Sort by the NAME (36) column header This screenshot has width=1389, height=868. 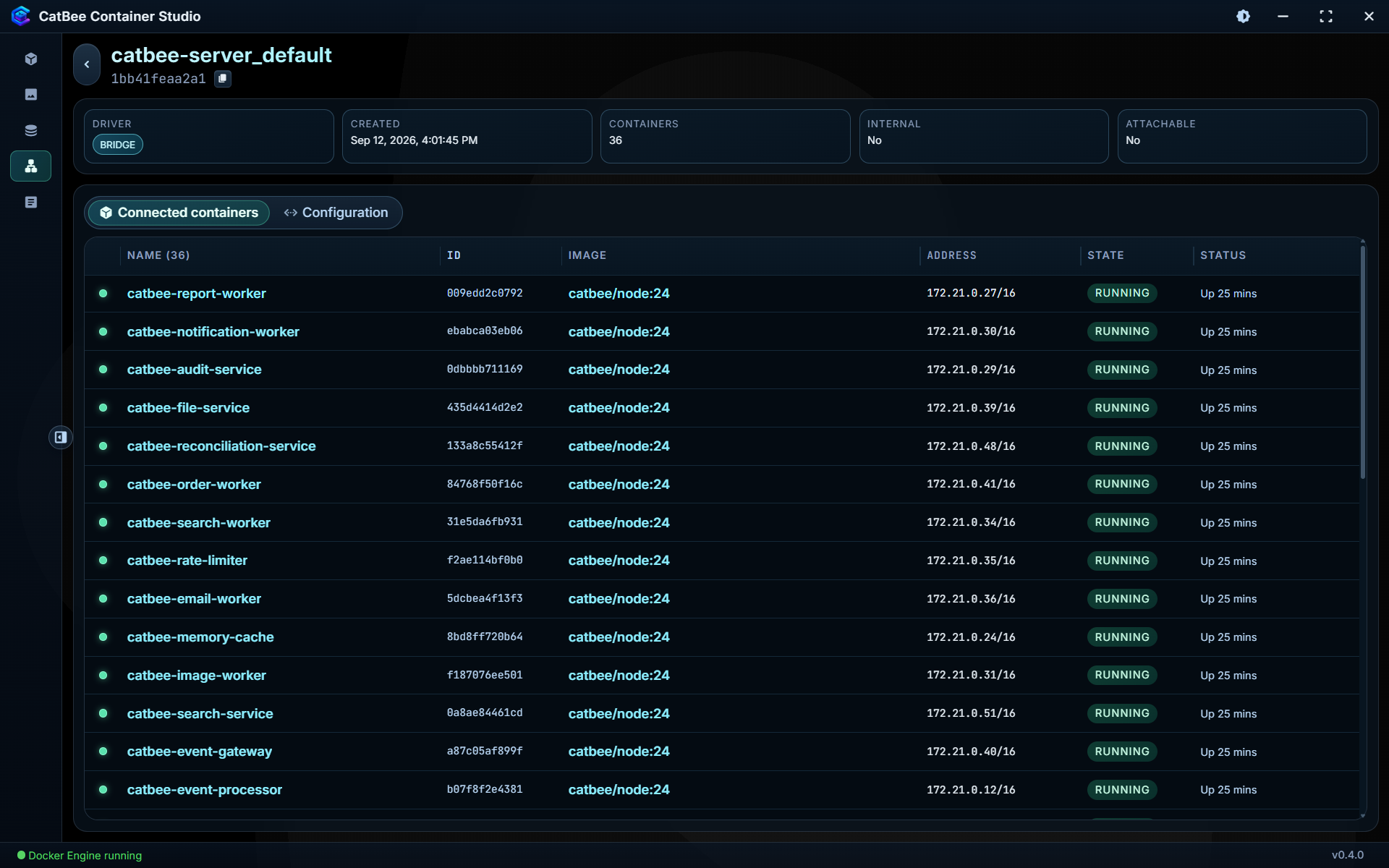click(x=158, y=255)
